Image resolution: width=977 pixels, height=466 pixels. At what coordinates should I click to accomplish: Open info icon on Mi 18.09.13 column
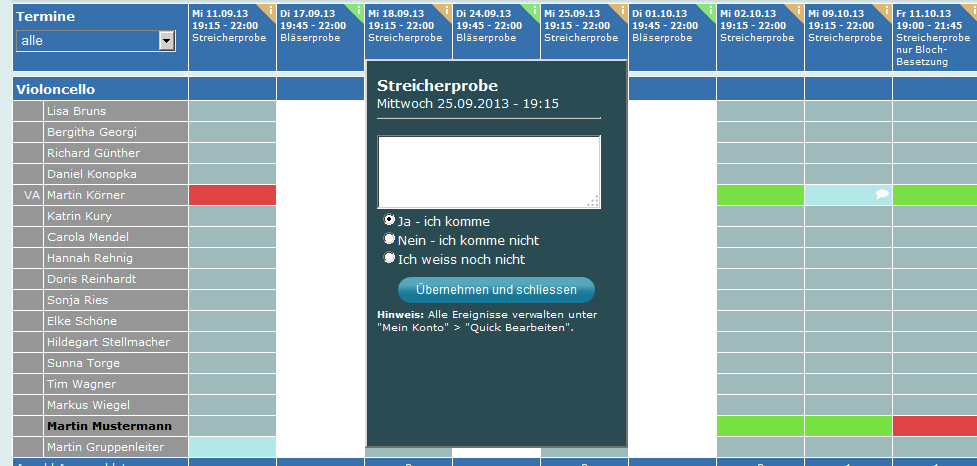(447, 10)
